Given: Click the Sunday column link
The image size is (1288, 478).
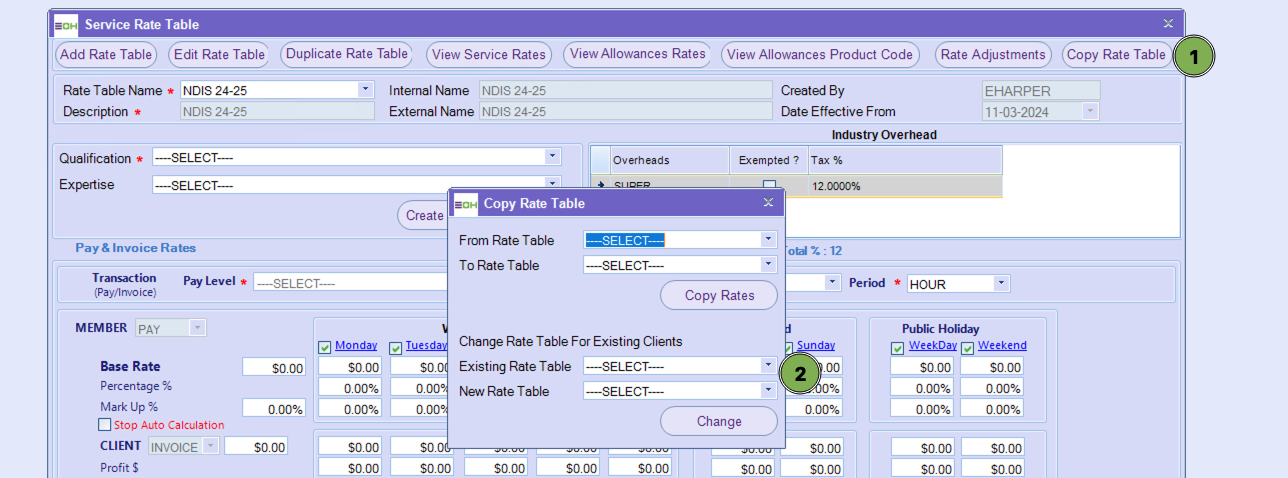Looking at the screenshot, I should (x=815, y=346).
